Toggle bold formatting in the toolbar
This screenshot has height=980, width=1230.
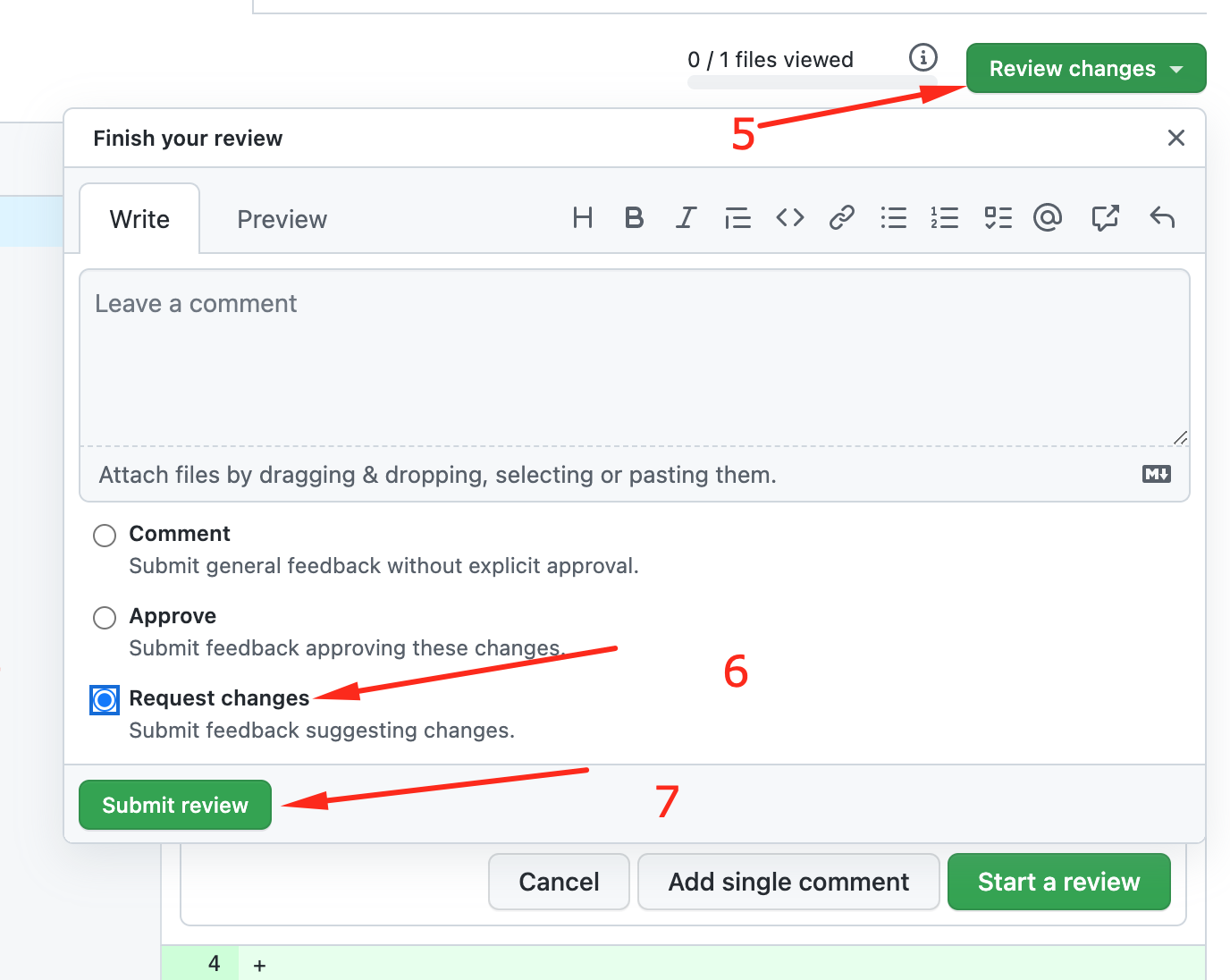(x=634, y=217)
